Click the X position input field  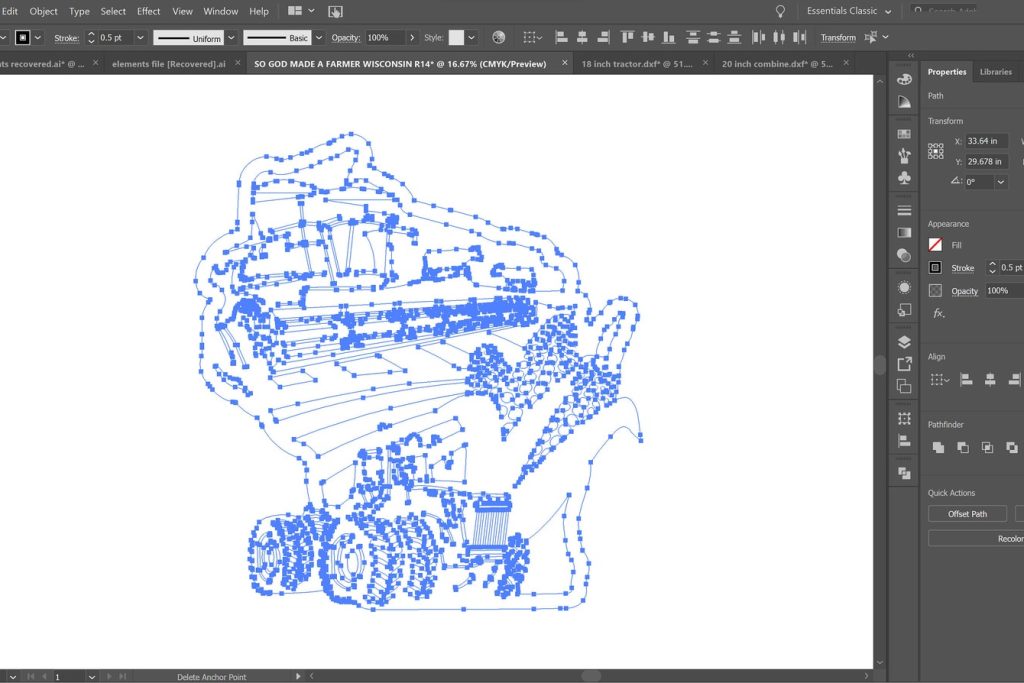[987, 141]
